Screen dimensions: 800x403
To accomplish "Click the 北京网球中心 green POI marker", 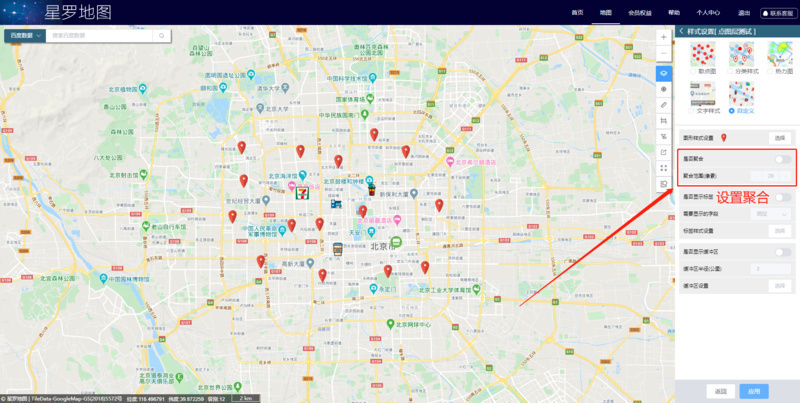I will point(390,324).
